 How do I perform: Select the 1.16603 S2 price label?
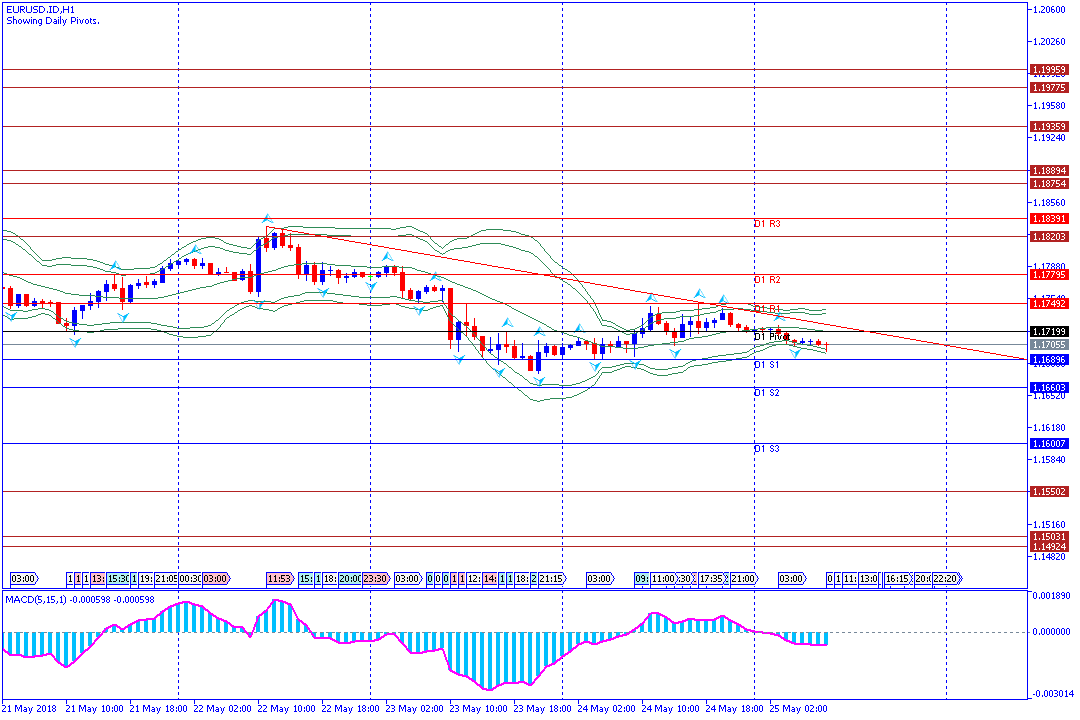pyautogui.click(x=1049, y=387)
